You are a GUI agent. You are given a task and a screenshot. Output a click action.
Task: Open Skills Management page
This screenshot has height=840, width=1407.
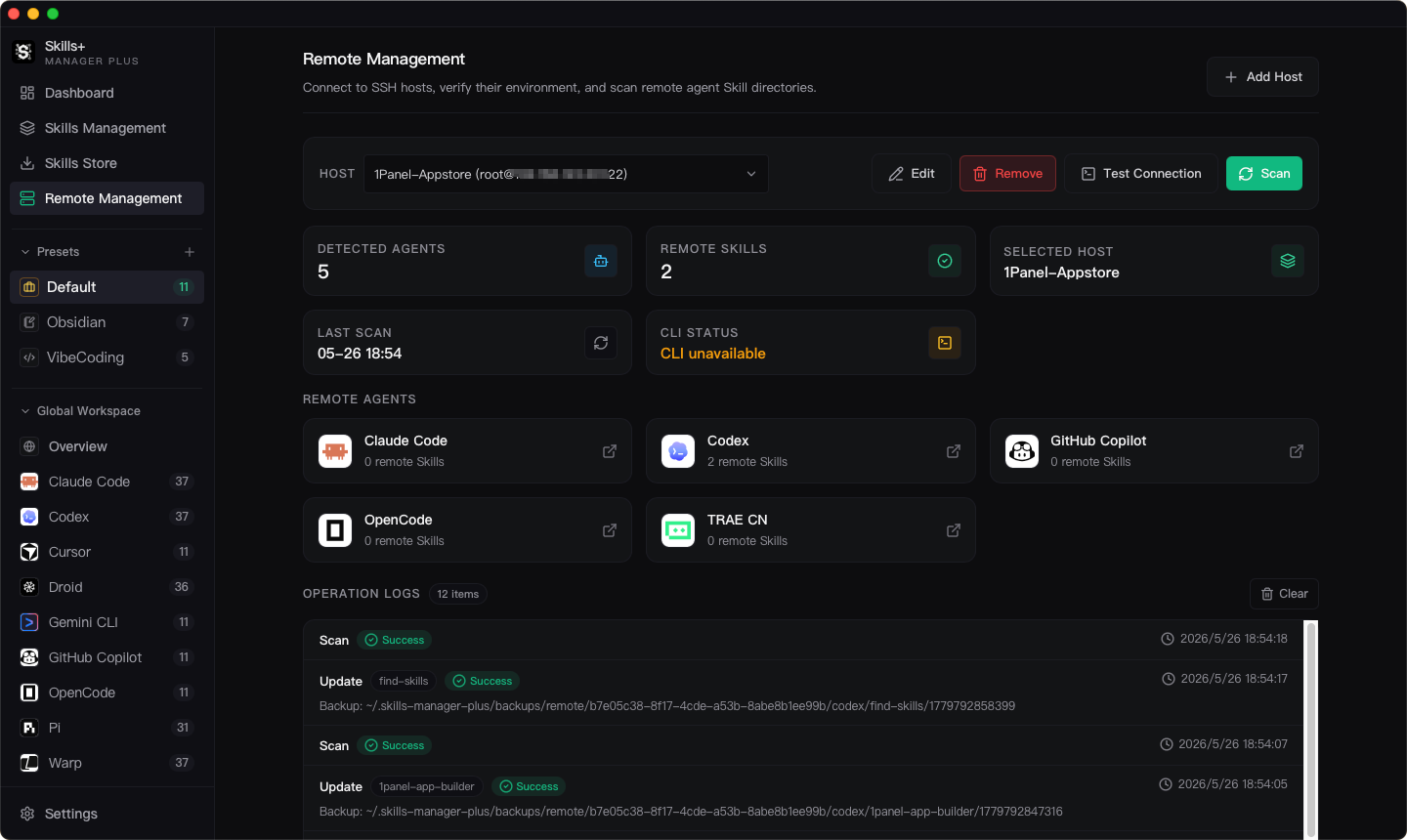(x=107, y=128)
